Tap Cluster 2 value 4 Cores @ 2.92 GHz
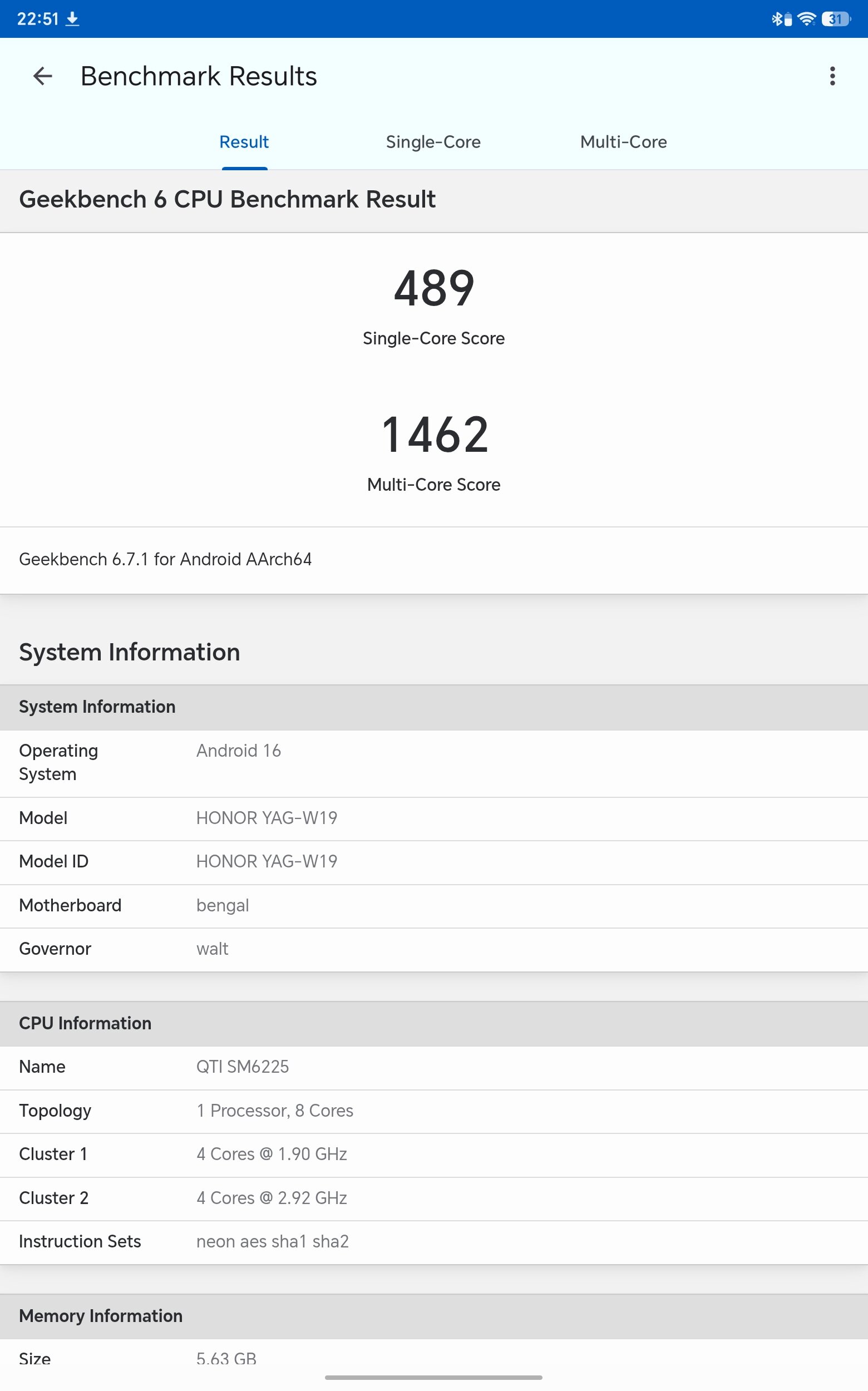 tap(272, 1198)
